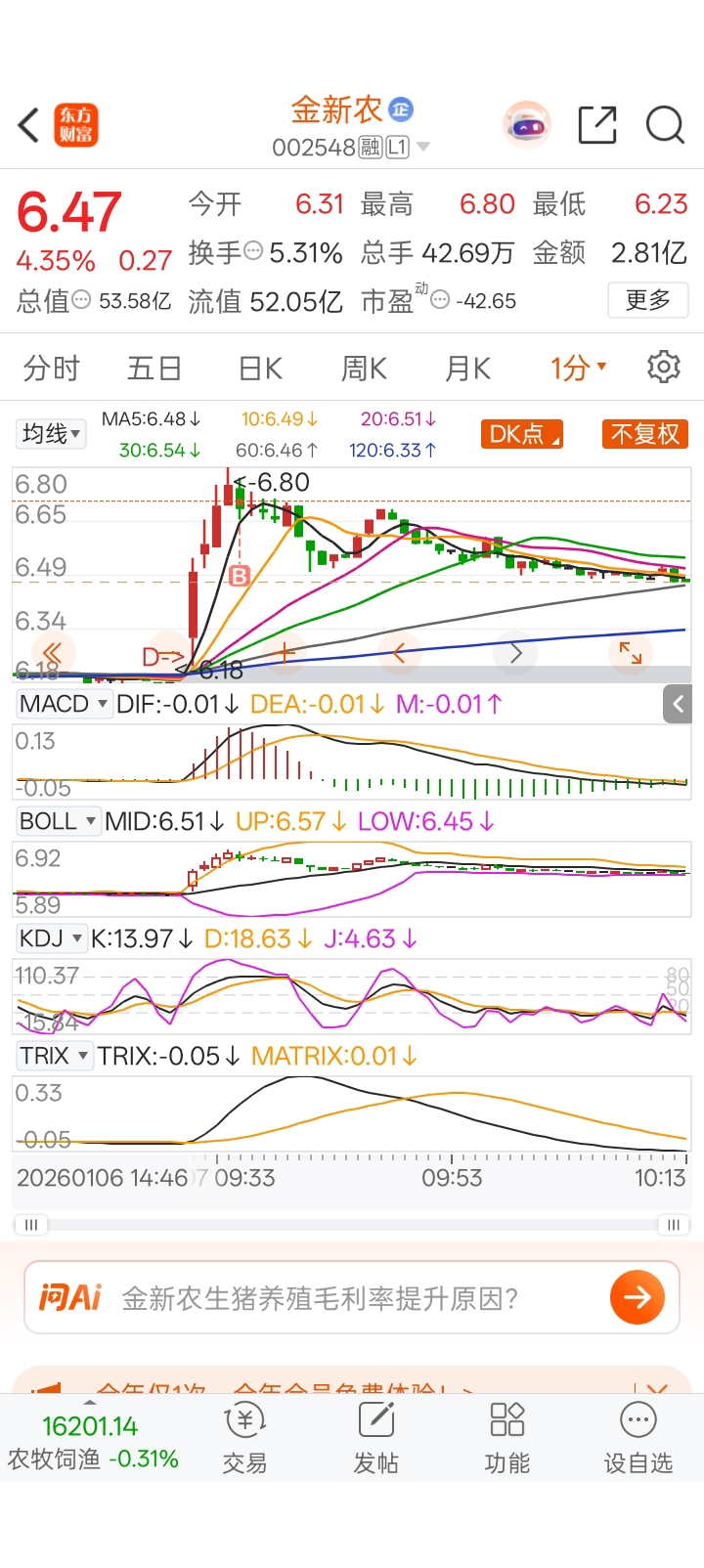Open the search magnifier icon

pos(665,125)
